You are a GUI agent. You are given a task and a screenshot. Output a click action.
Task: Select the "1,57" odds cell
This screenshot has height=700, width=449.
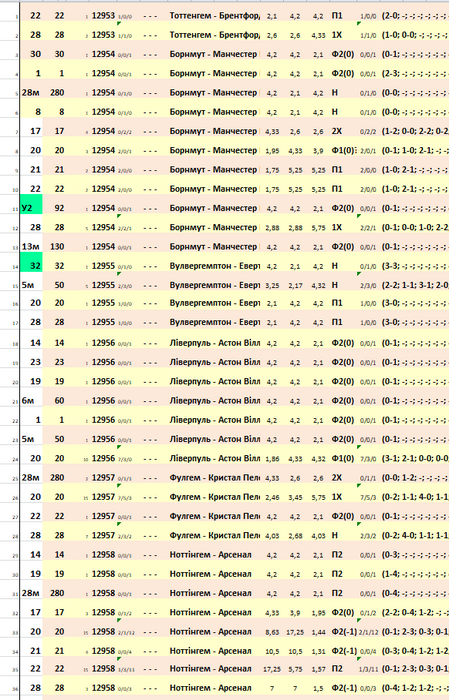[318, 669]
